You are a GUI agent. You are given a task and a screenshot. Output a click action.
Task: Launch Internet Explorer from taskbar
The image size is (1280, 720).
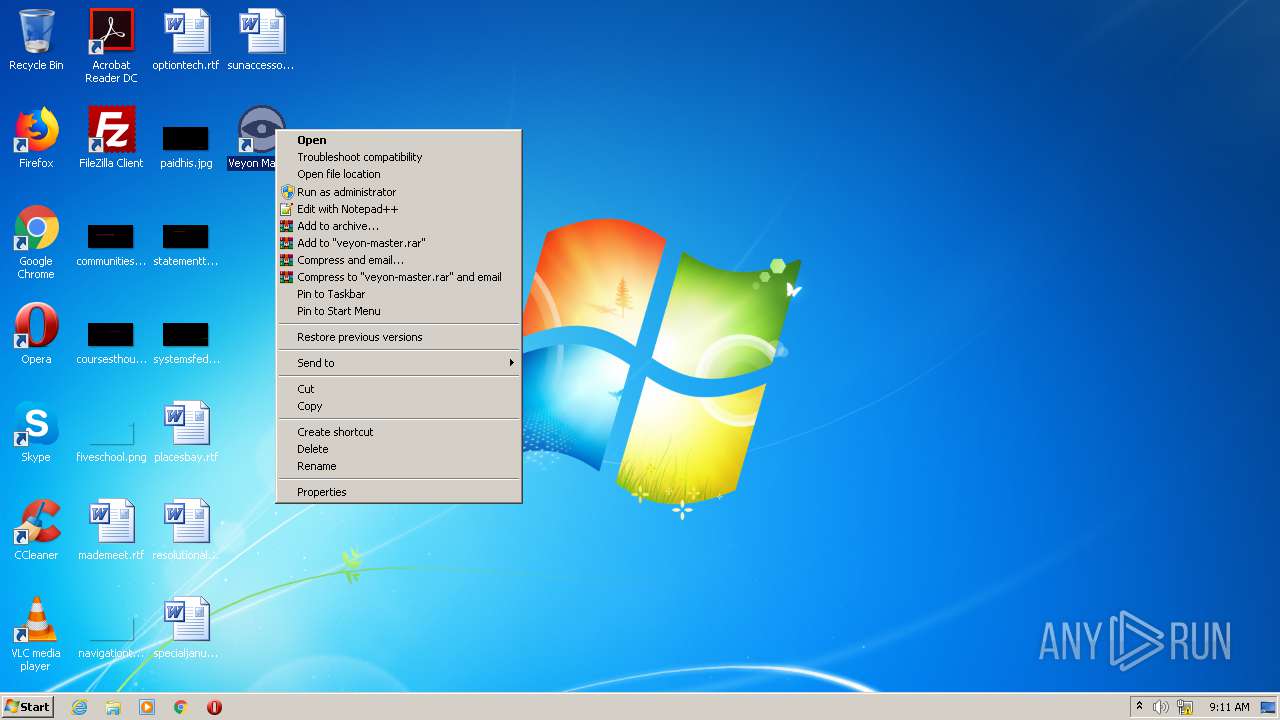tap(79, 707)
